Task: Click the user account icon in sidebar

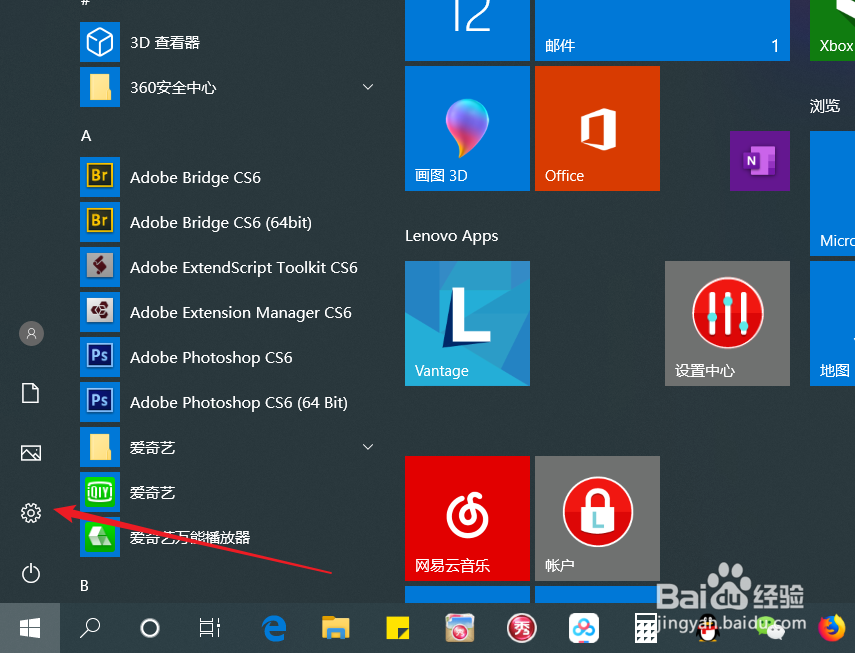Action: 31,333
